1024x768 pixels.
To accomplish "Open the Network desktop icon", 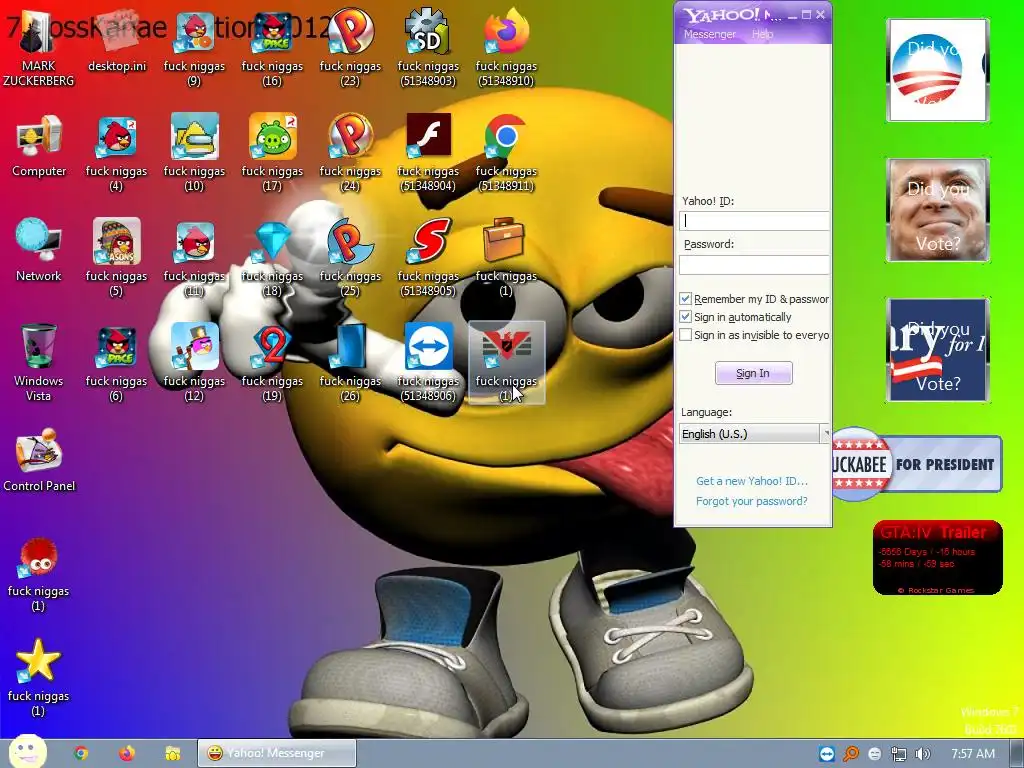I will (39, 250).
